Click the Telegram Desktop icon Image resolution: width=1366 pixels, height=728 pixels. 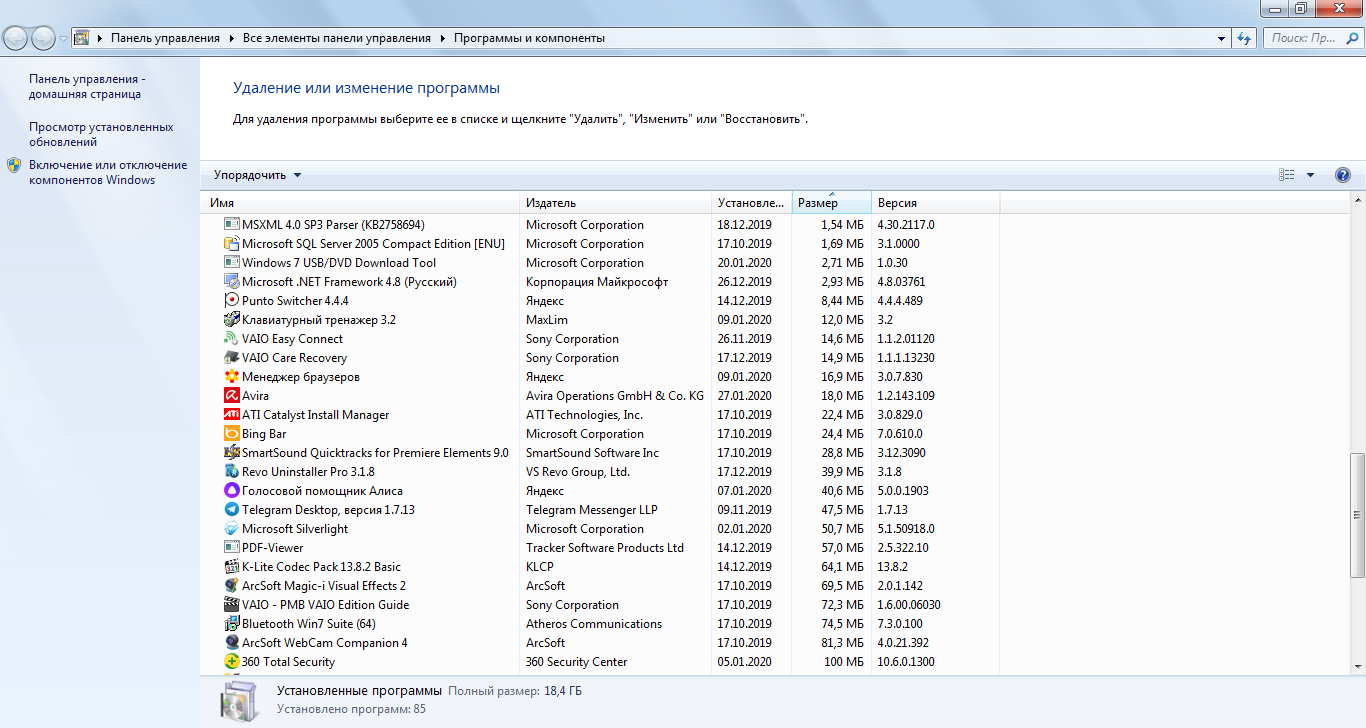[232, 510]
